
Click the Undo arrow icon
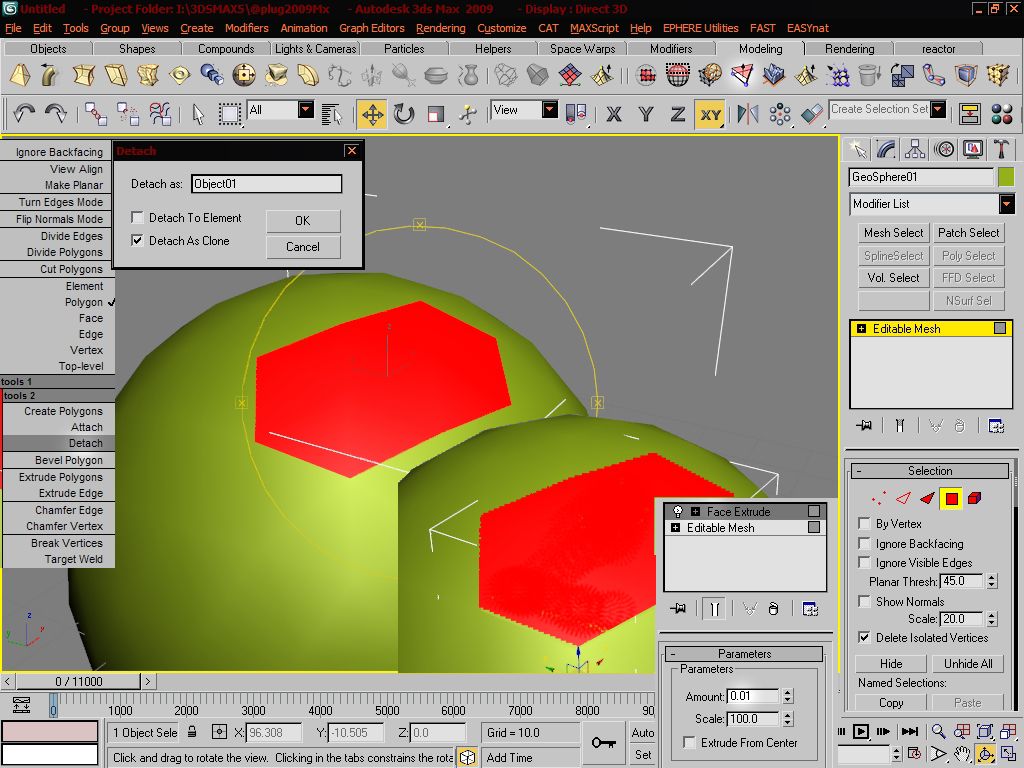coord(24,114)
